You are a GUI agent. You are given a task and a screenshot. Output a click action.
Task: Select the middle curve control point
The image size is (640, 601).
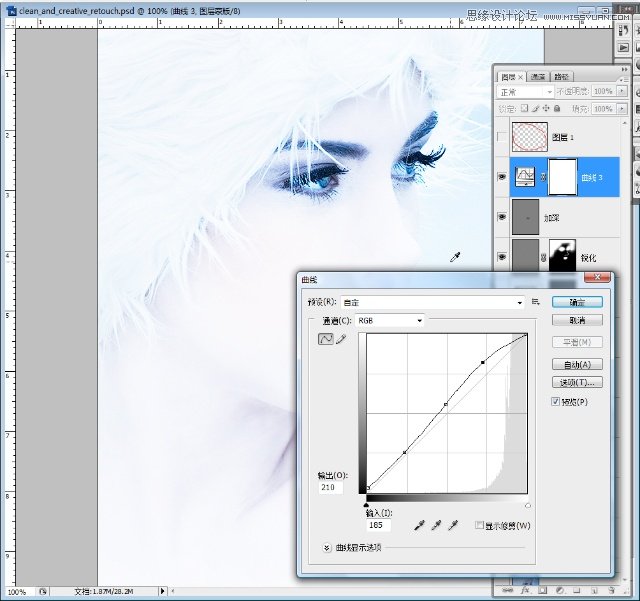[446, 404]
